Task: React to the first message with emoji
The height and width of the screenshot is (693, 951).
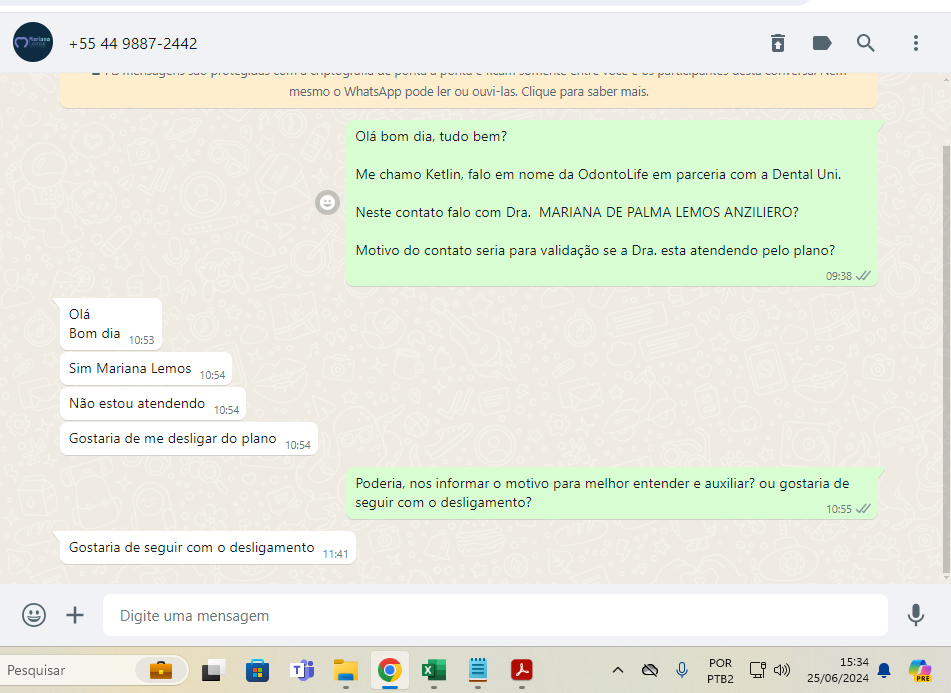Action: (327, 203)
